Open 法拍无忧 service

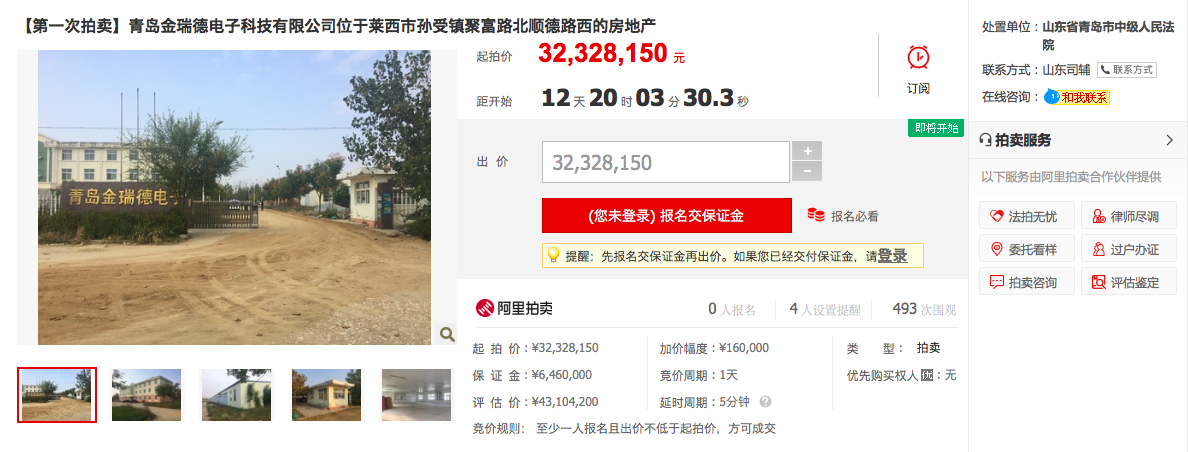(x=1027, y=217)
